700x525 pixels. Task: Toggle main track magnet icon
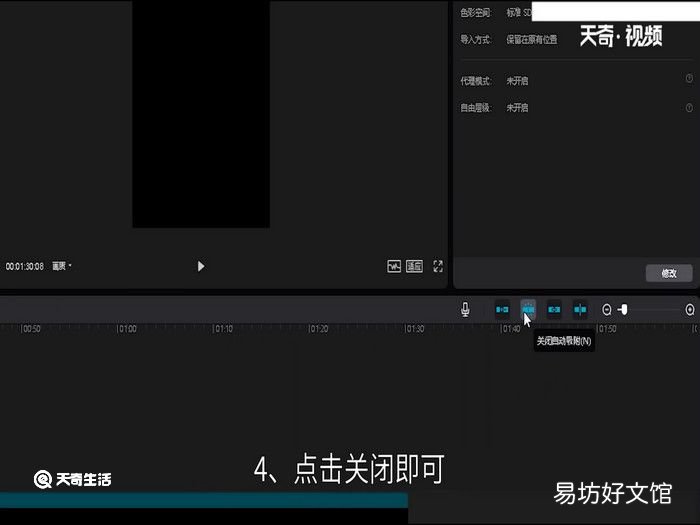502,309
